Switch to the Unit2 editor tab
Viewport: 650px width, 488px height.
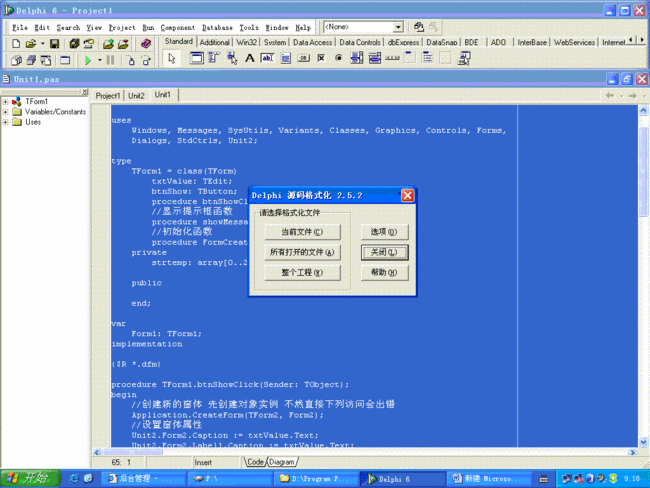[136, 96]
